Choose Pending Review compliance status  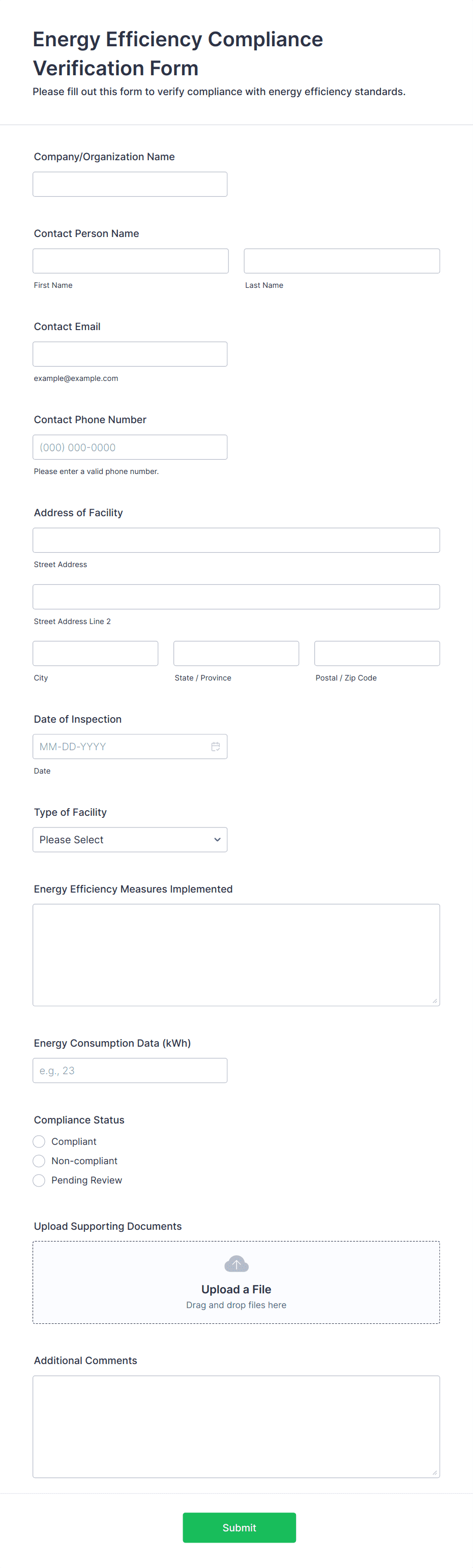click(x=39, y=1180)
